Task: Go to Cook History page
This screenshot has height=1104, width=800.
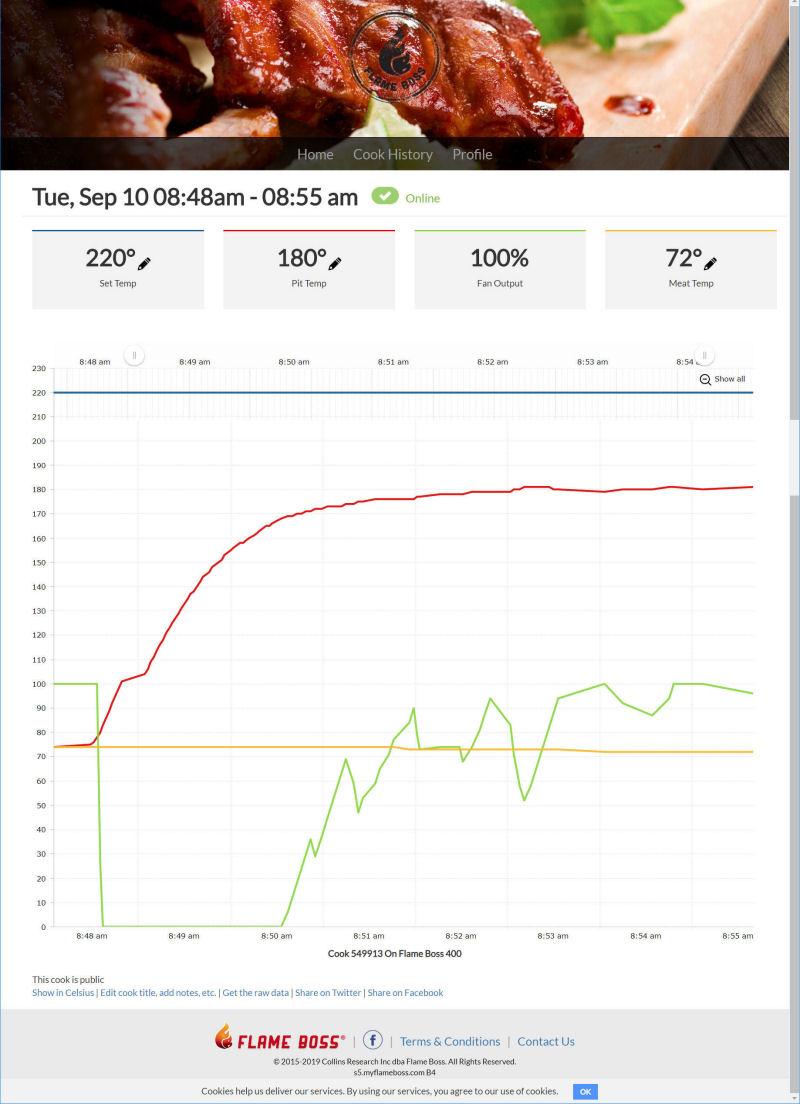Action: point(392,154)
